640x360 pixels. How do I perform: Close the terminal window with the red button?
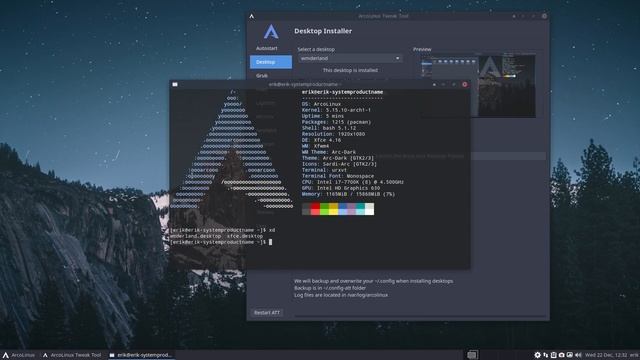[464, 84]
